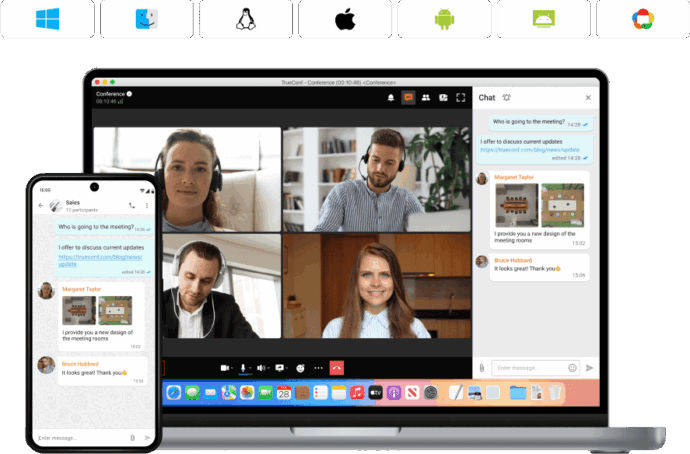Attach a file in laptop chat

pyautogui.click(x=482, y=368)
